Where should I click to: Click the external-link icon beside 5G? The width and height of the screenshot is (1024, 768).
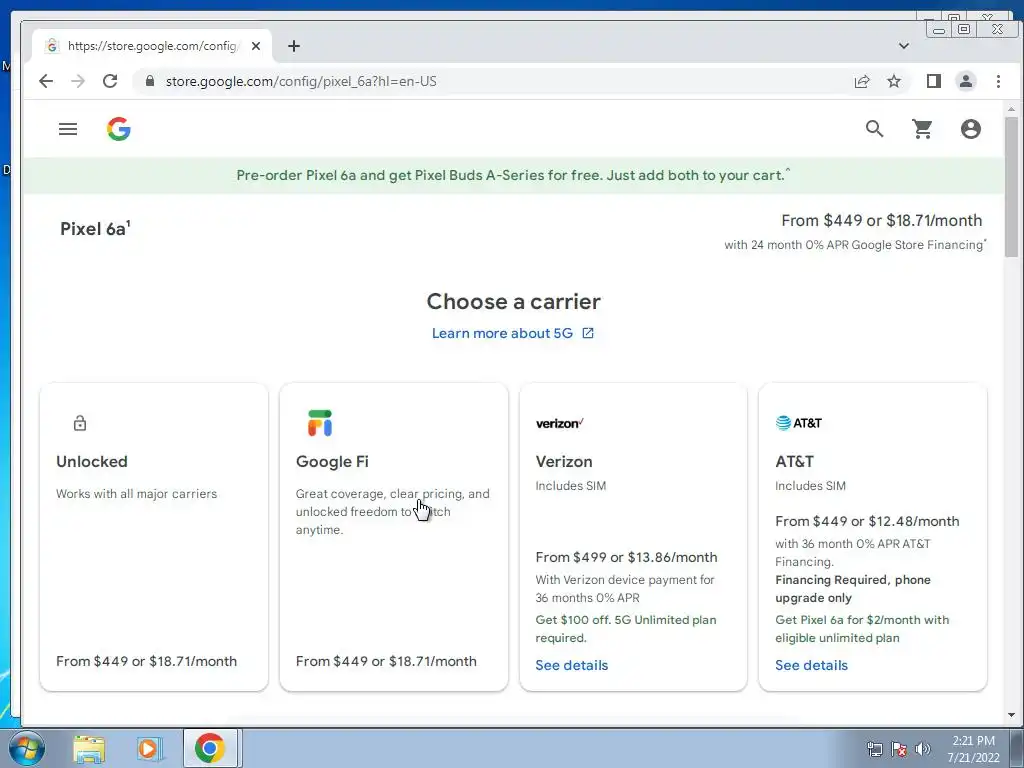(588, 333)
